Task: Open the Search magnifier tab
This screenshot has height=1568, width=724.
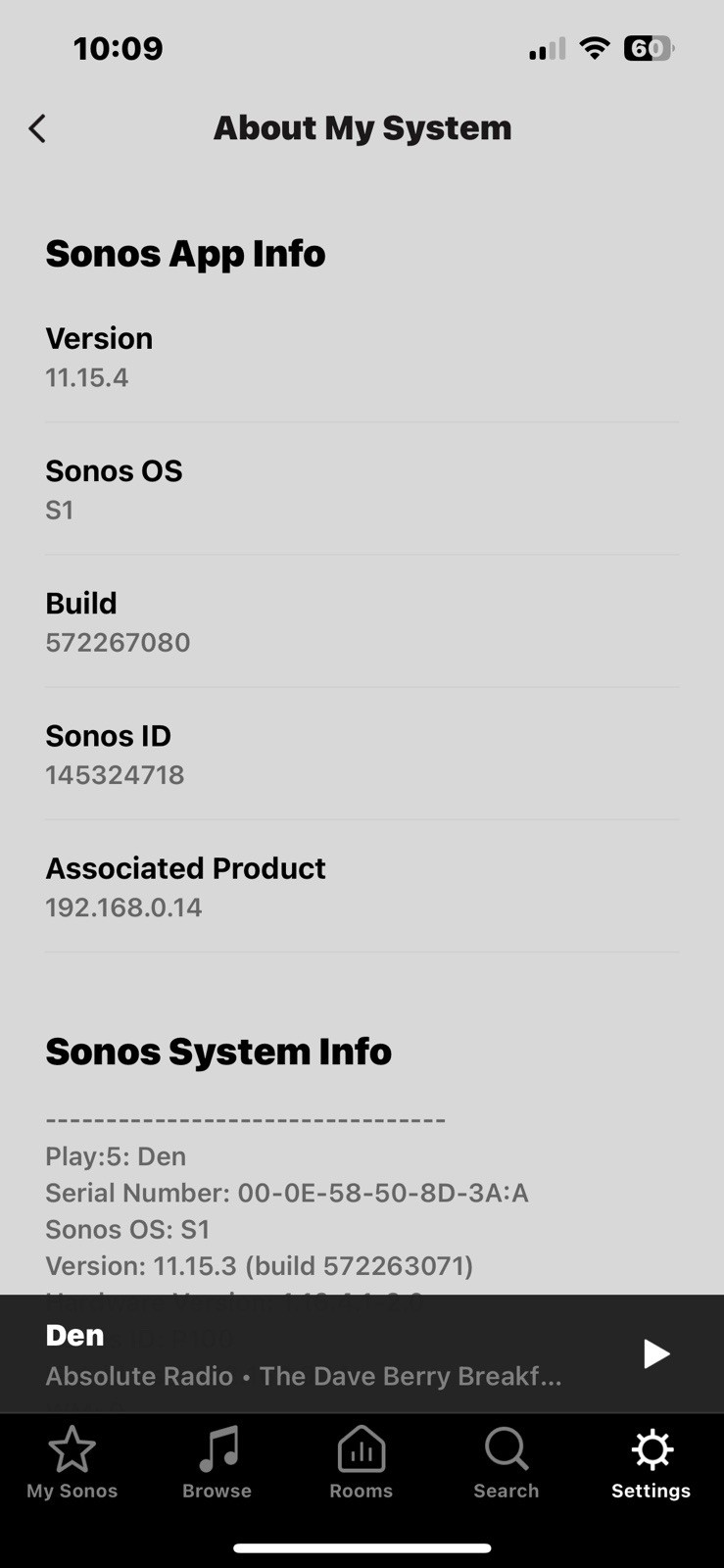Action: pos(506,1463)
